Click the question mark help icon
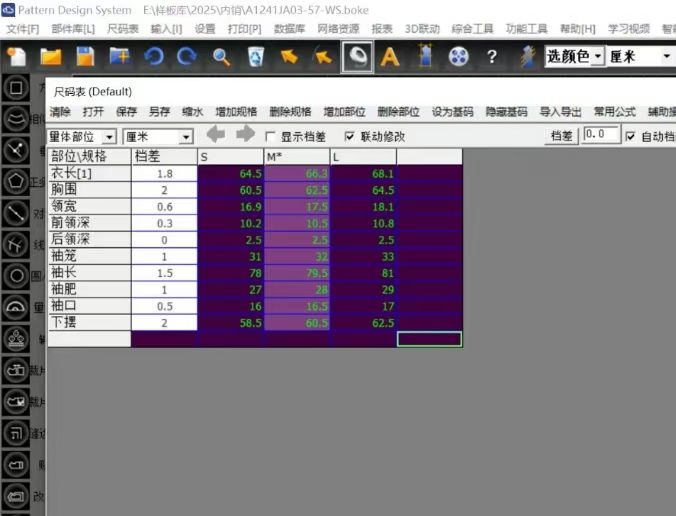The image size is (676, 516). 492,57
